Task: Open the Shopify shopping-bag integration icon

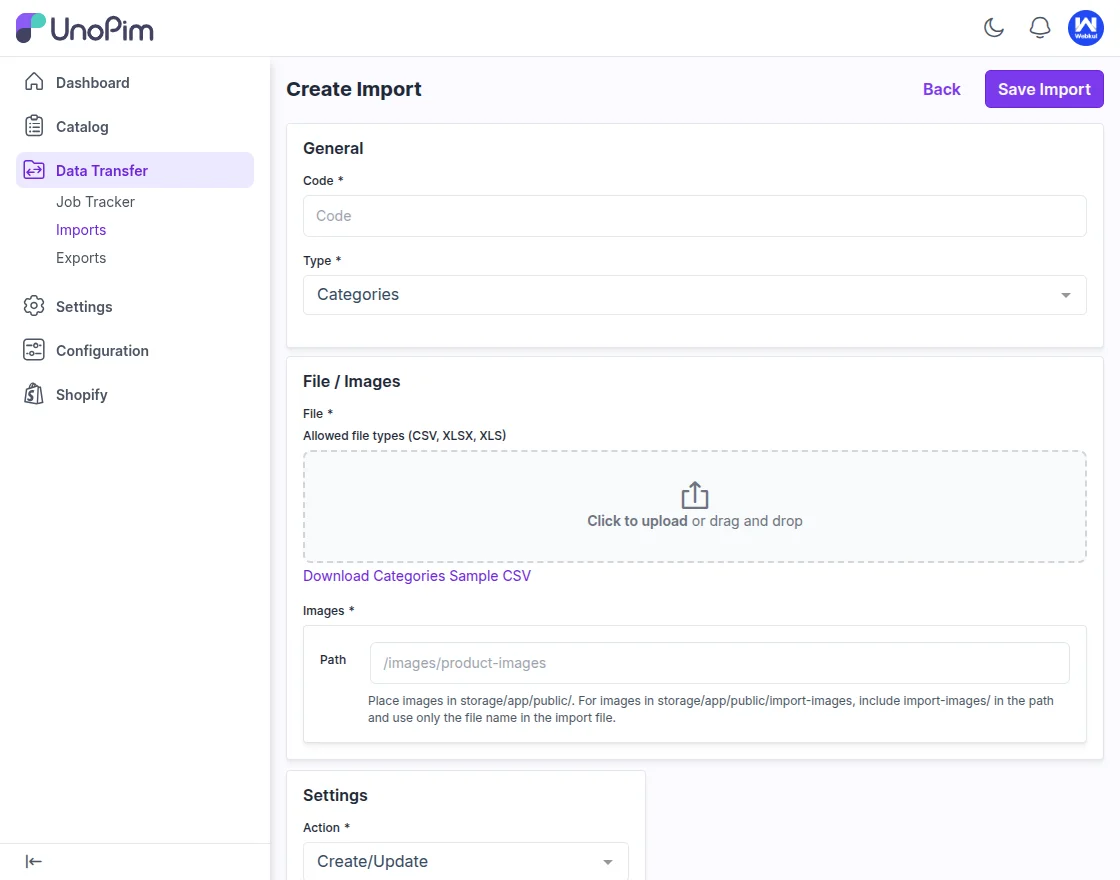Action: click(x=33, y=394)
